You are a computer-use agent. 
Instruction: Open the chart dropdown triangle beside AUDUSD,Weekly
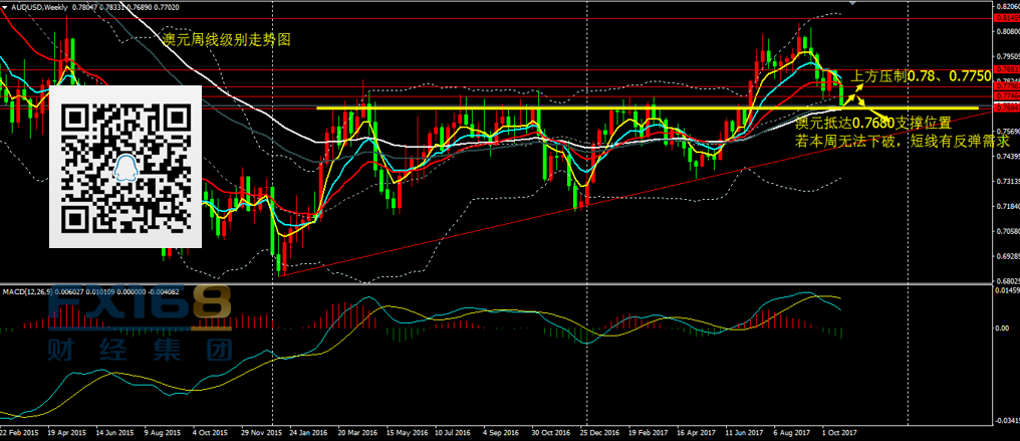(x=6, y=6)
